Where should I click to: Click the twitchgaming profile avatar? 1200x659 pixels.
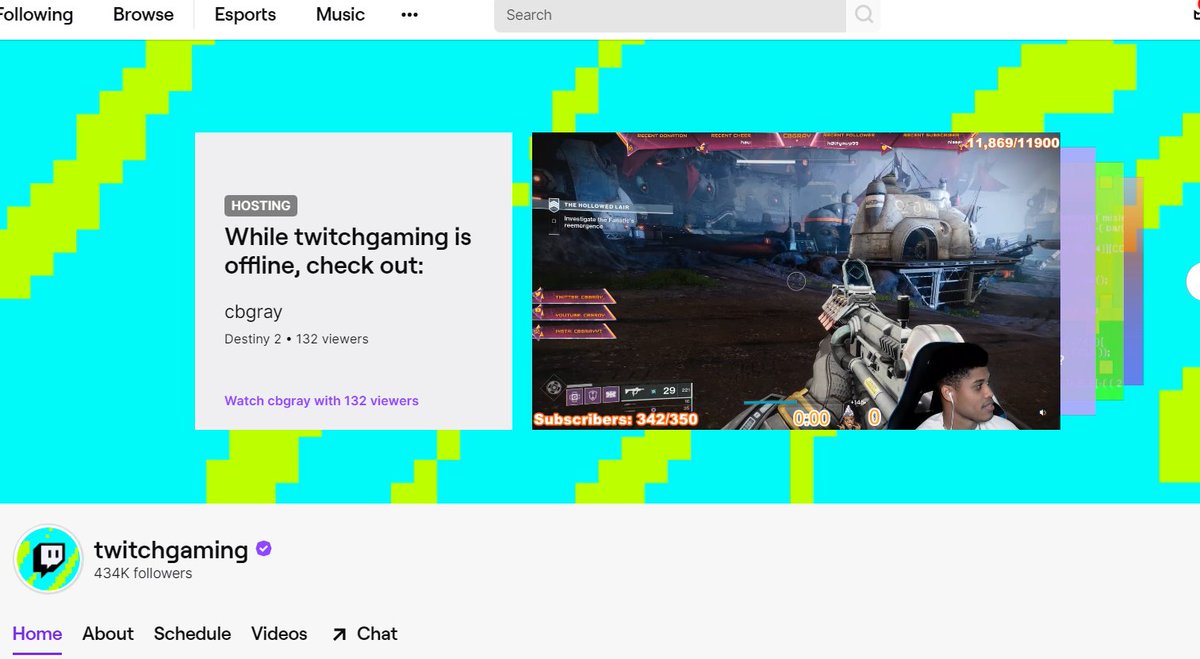point(47,559)
